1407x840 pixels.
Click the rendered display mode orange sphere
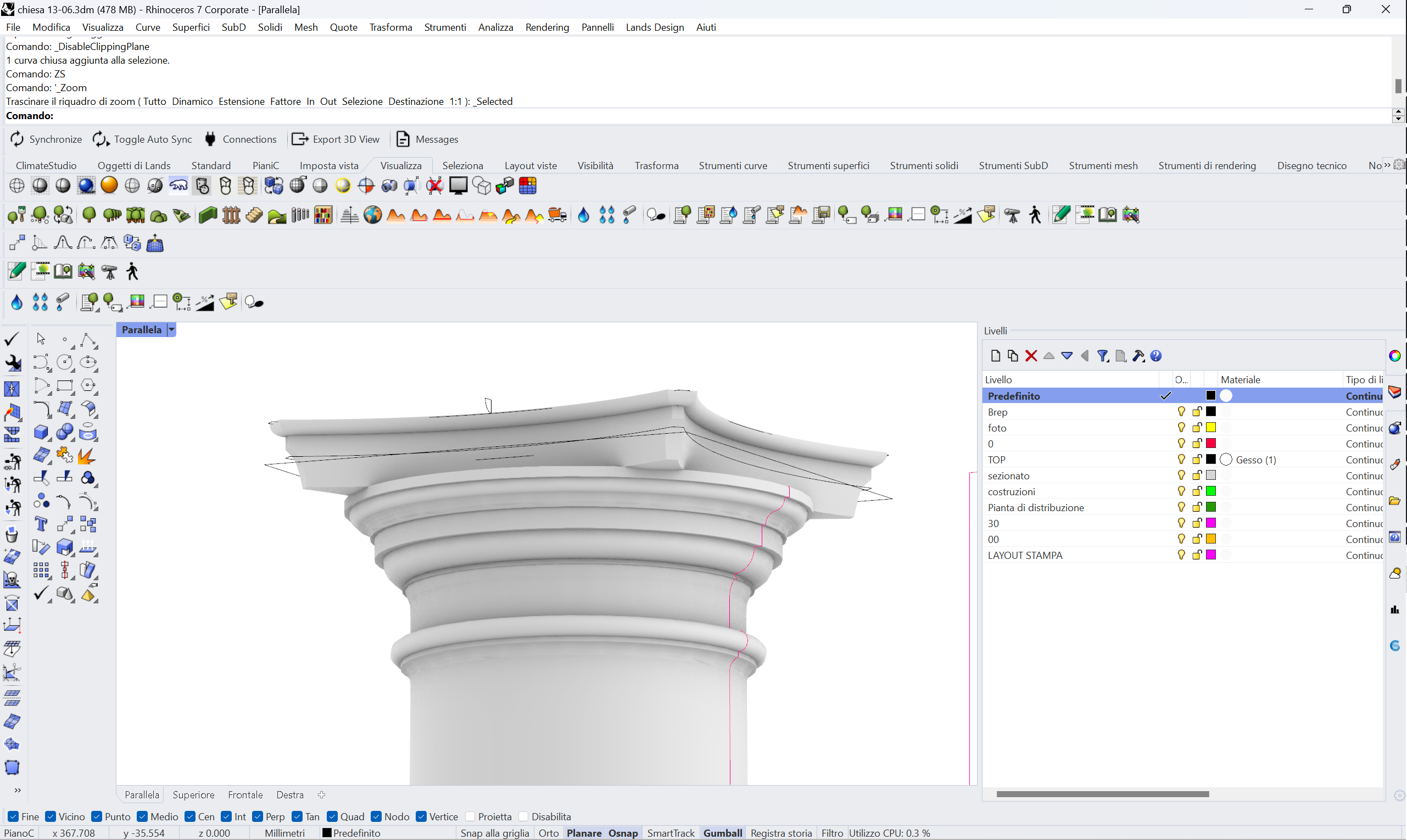[x=109, y=186]
